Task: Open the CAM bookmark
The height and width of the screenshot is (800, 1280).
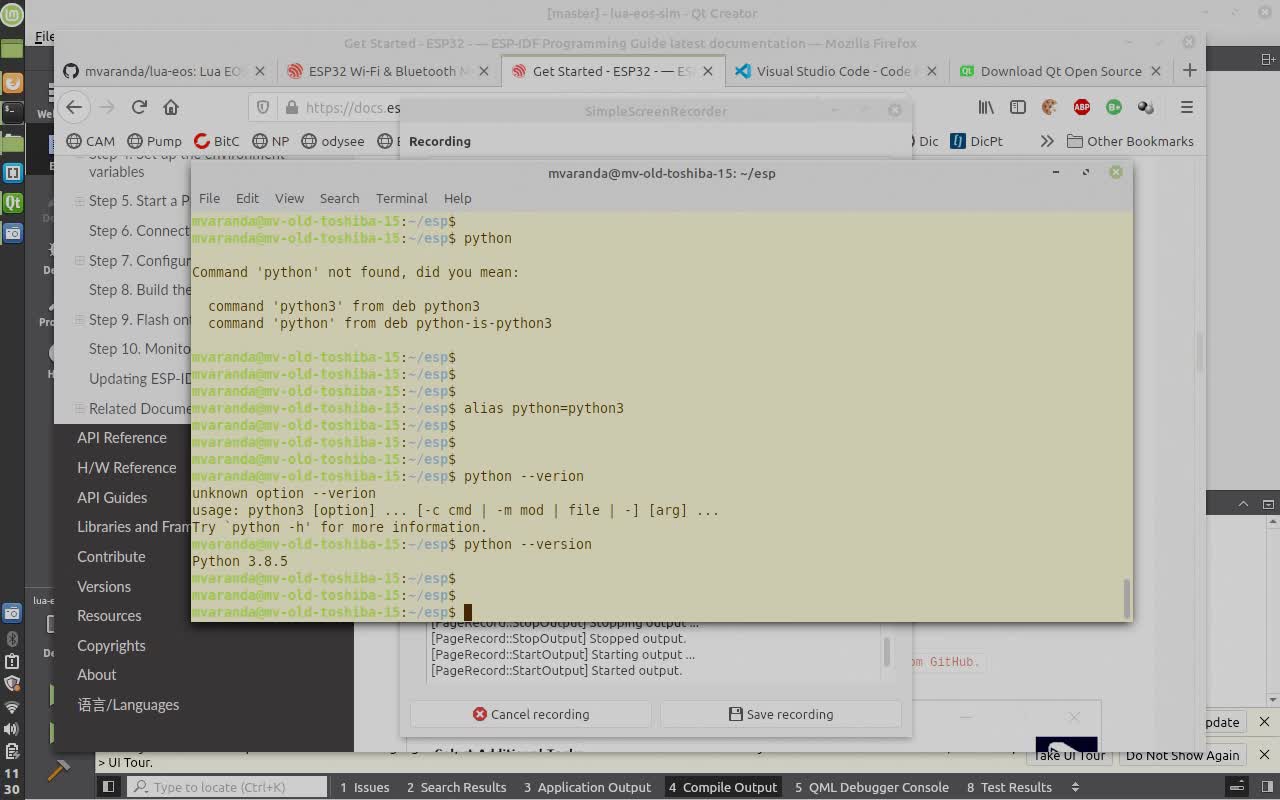Action: (91, 141)
